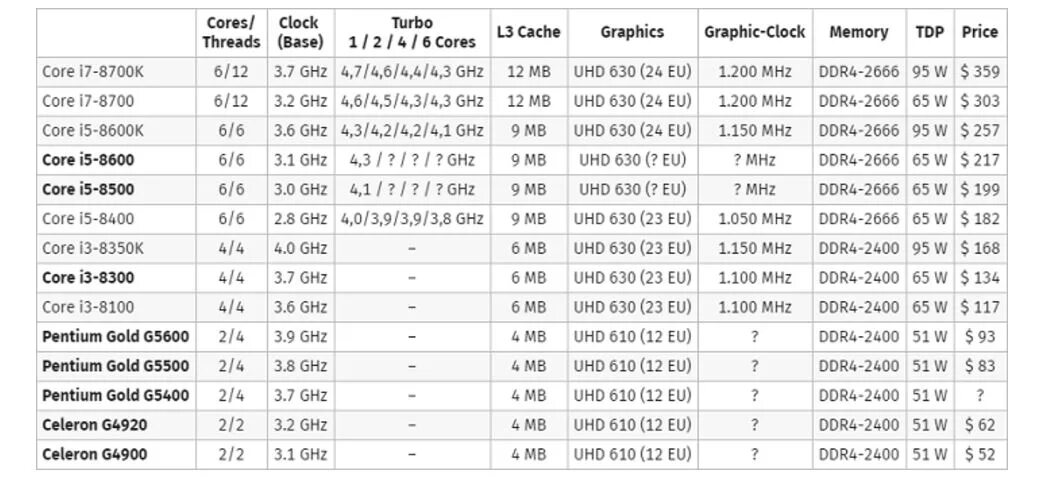Click the Celeron G4920 model name
This screenshot has height=479, width=1045.
coord(95,425)
